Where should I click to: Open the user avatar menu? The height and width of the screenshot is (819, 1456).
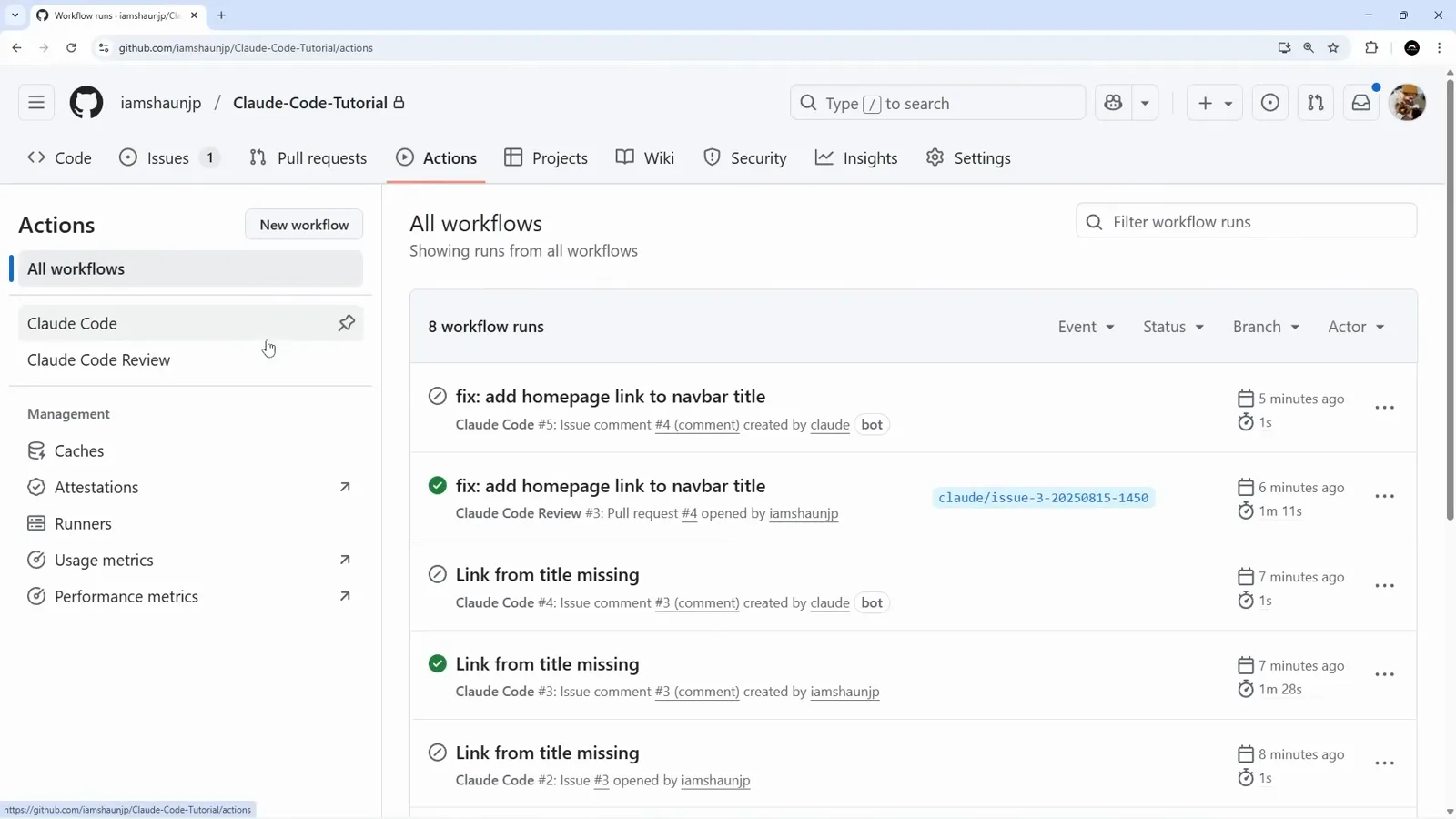coord(1408,103)
